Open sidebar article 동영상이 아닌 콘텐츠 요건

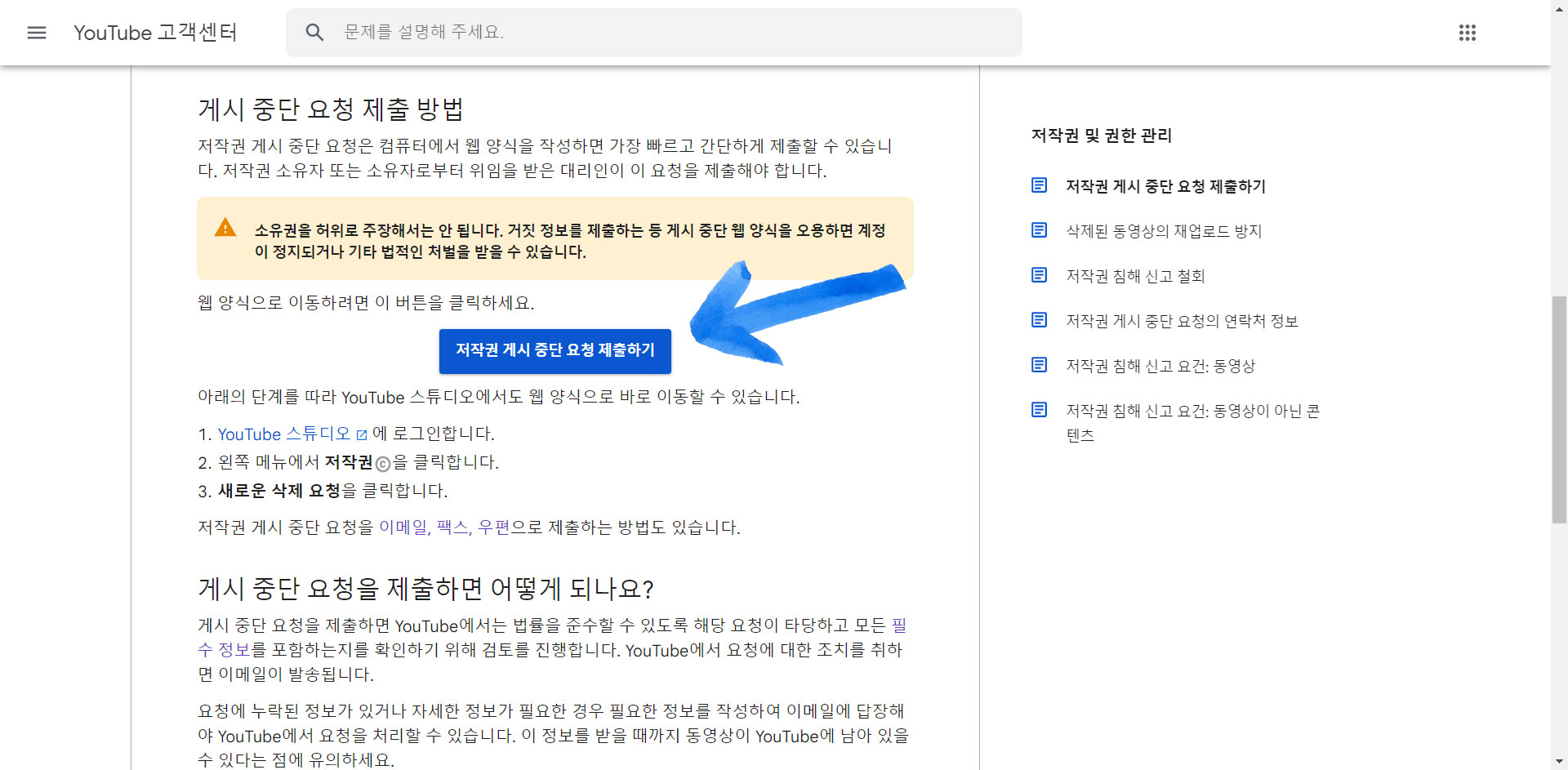1192,423
